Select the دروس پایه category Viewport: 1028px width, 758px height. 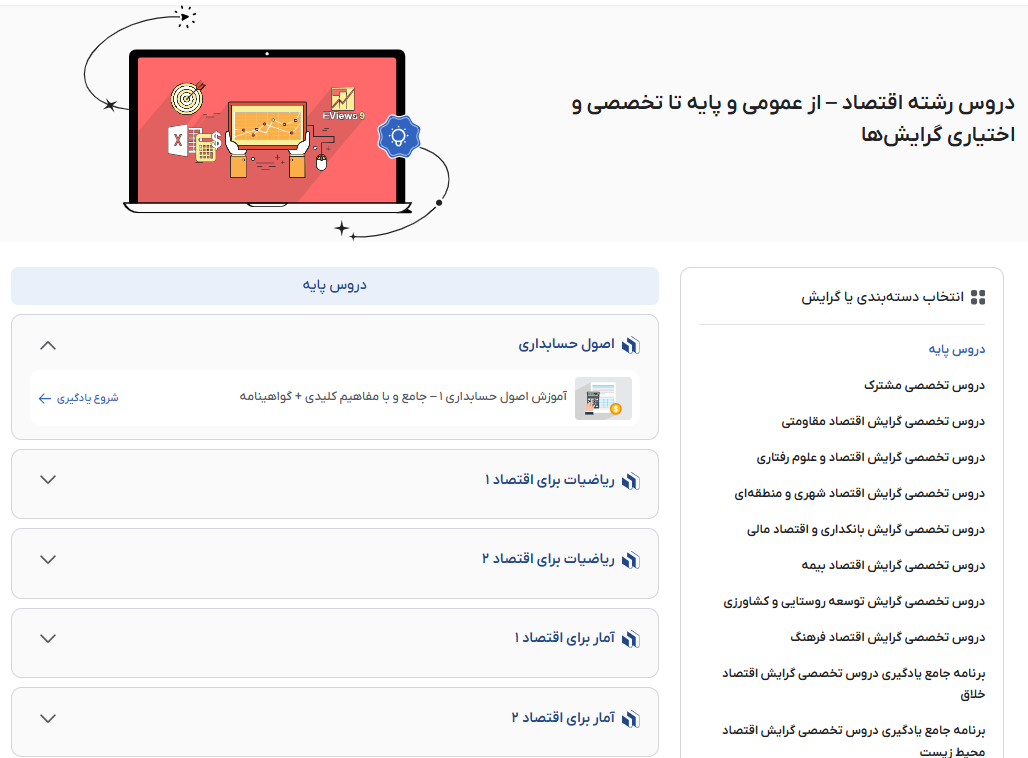(957, 348)
